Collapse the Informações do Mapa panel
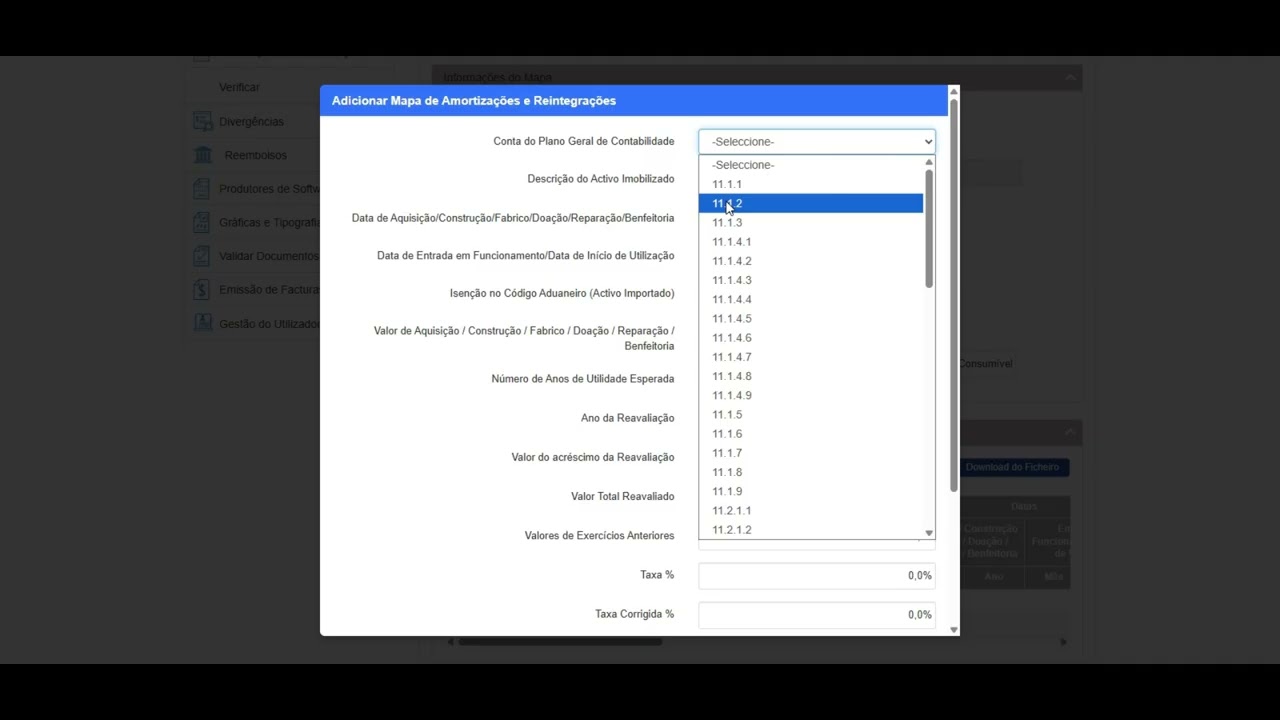1280x720 pixels. 1070,77
